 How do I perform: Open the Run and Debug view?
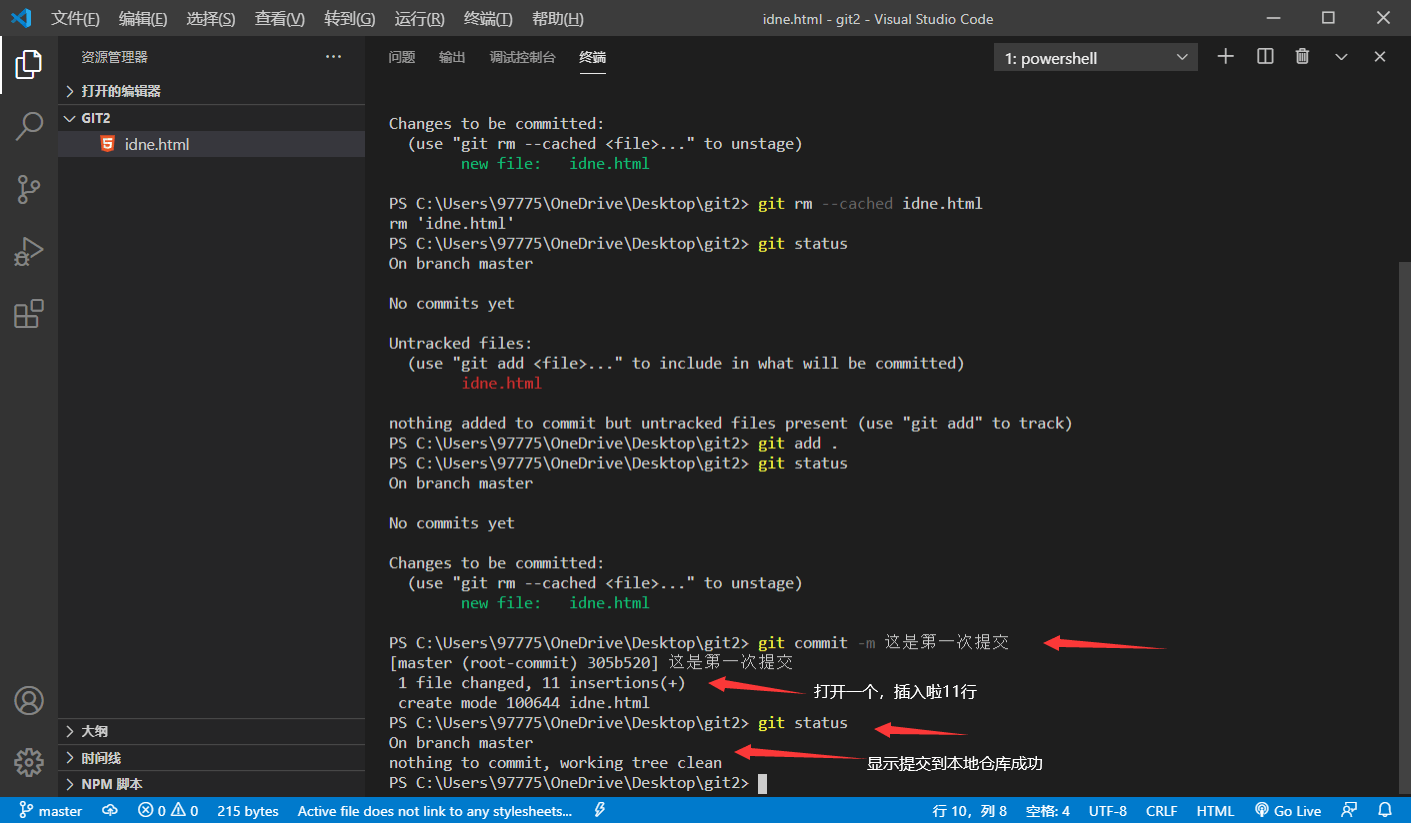28,251
